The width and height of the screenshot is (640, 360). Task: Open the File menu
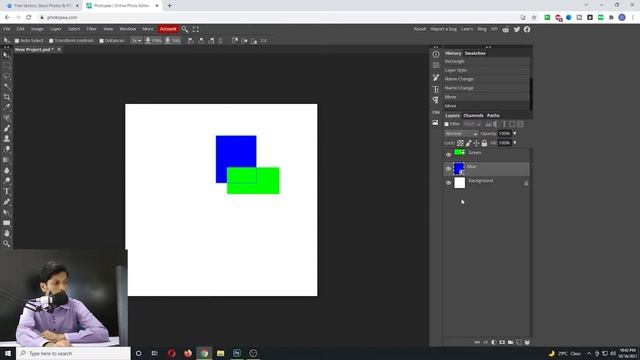point(7,29)
